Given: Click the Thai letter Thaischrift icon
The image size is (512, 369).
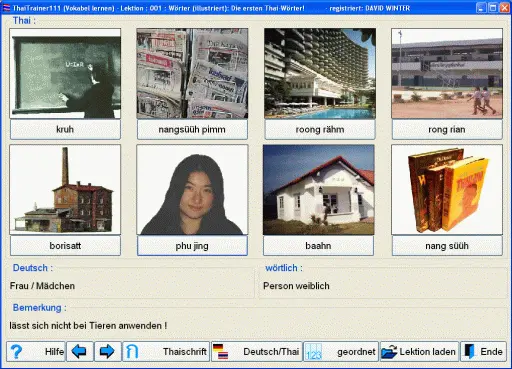Looking at the screenshot, I should (x=132, y=352).
